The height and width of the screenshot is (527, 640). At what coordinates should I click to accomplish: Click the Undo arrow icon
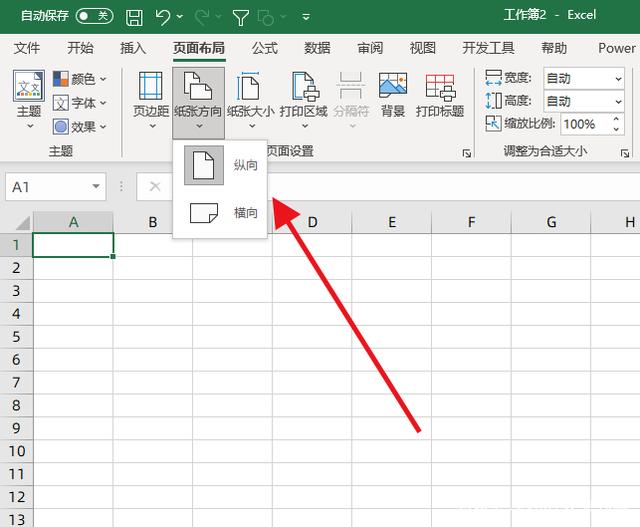163,16
